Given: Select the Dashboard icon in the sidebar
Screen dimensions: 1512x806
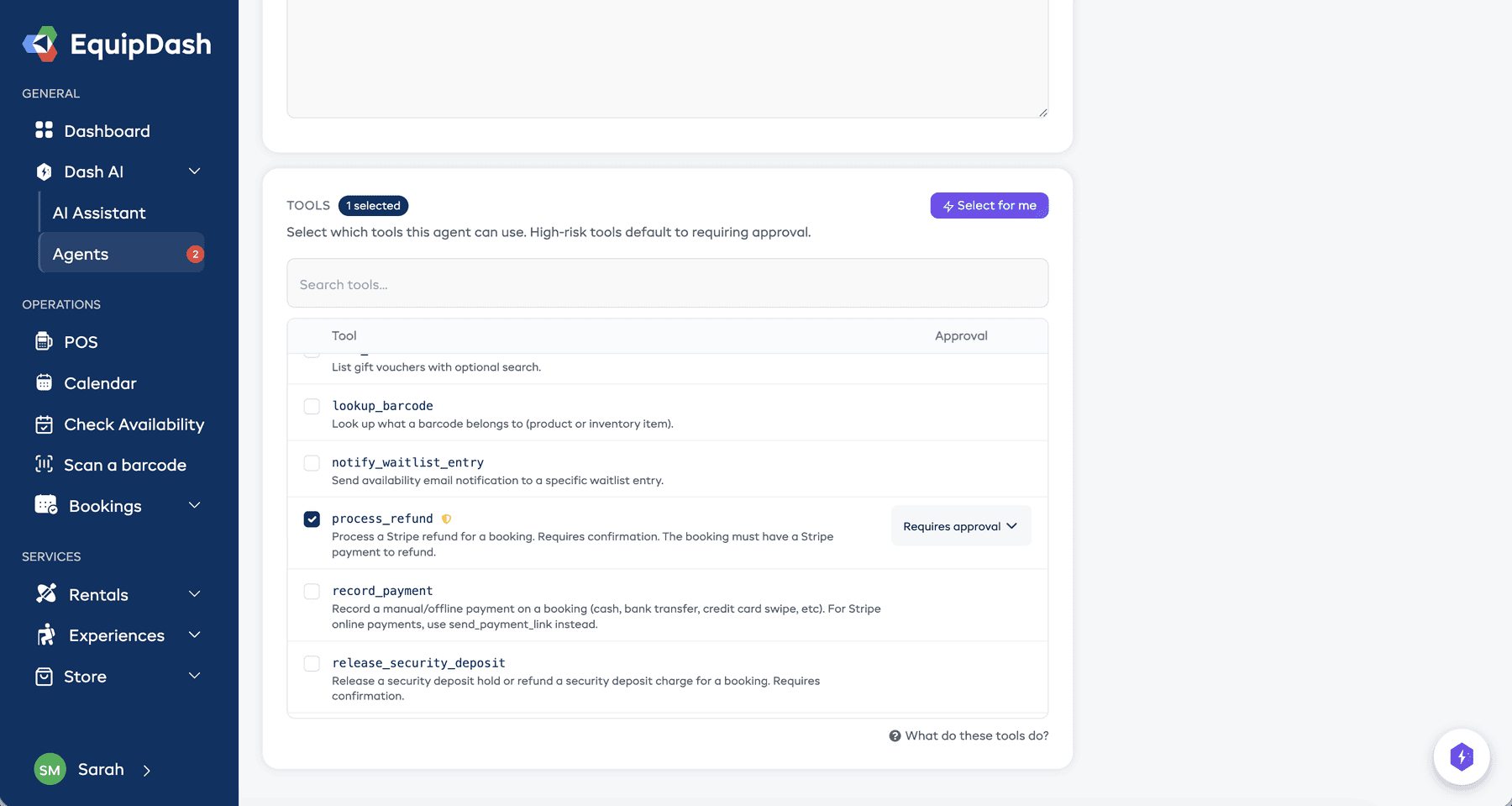Looking at the screenshot, I should tap(44, 130).
